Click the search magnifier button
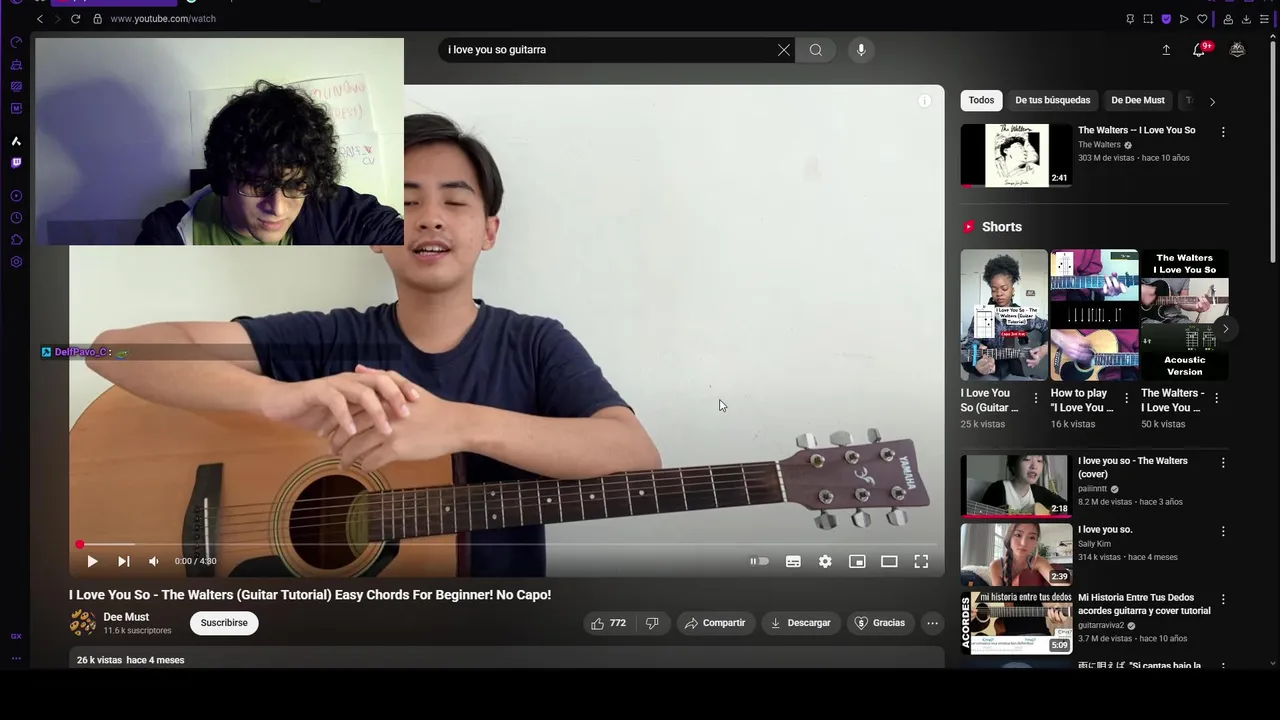 816,50
